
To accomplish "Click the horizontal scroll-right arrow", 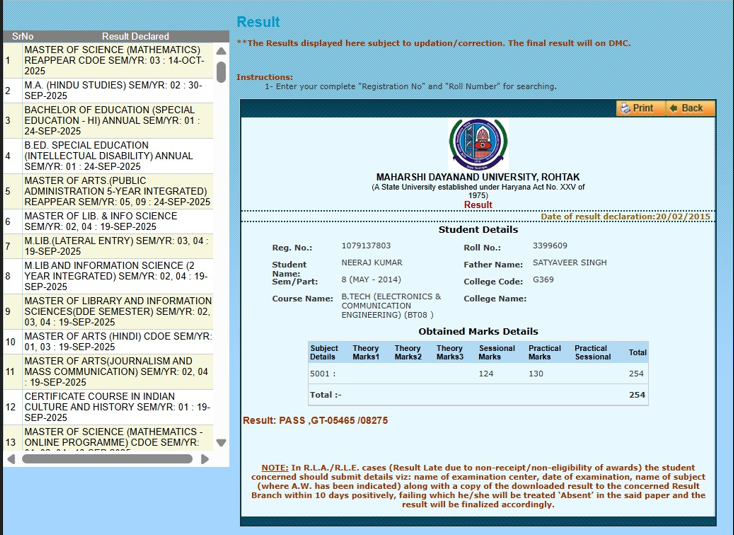I will click(x=205, y=459).
